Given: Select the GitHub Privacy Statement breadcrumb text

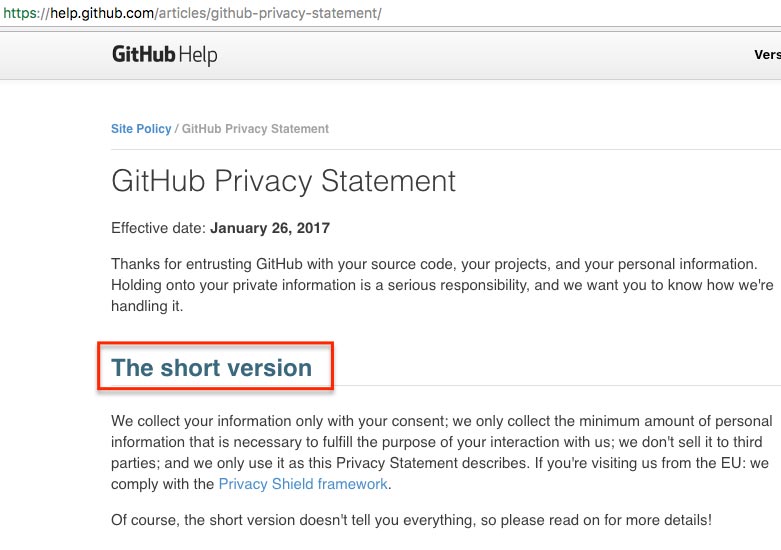Looking at the screenshot, I should tap(255, 129).
